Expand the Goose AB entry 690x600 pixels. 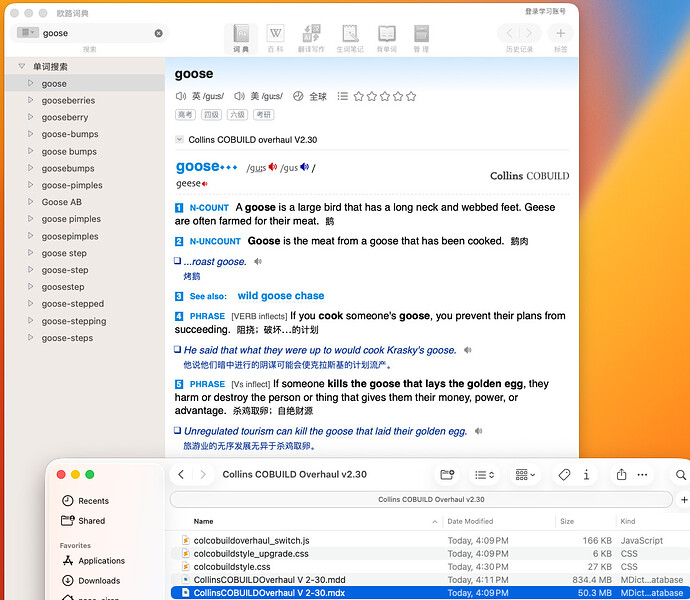[x=30, y=202]
